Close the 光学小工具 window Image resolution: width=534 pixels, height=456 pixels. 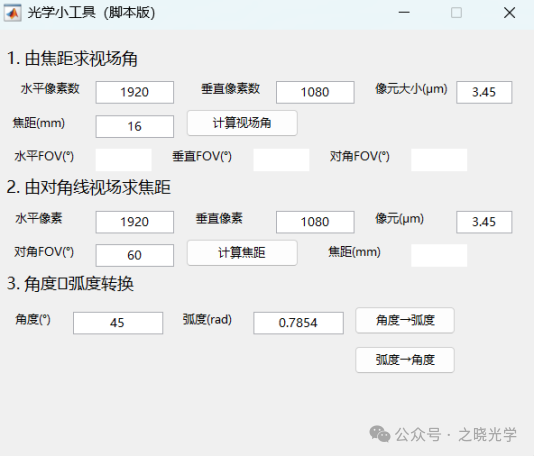click(x=509, y=13)
